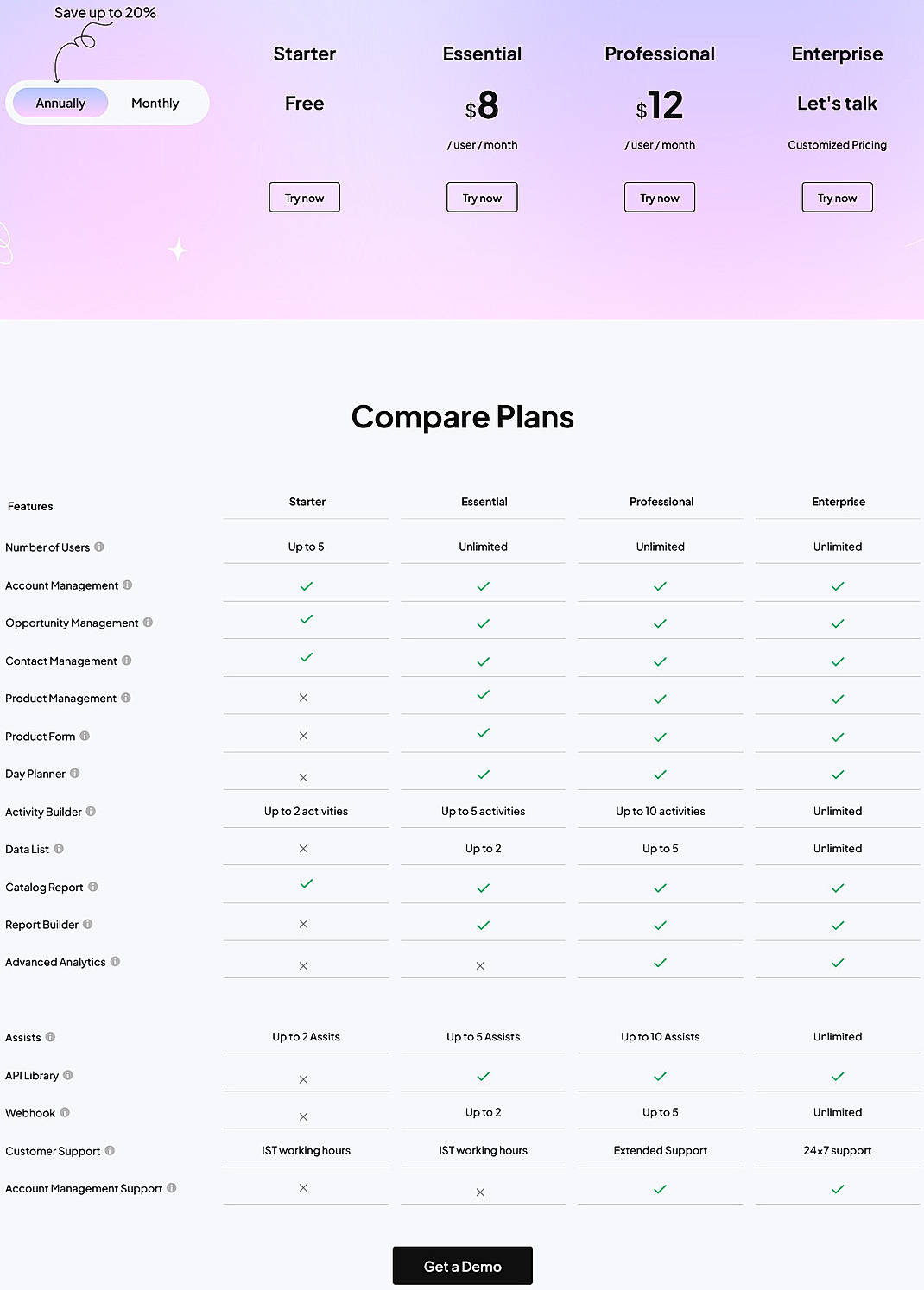Viewport: 924px width, 1290px height.
Task: Open the Advanced Analytics info tooltip
Action: [x=116, y=961]
